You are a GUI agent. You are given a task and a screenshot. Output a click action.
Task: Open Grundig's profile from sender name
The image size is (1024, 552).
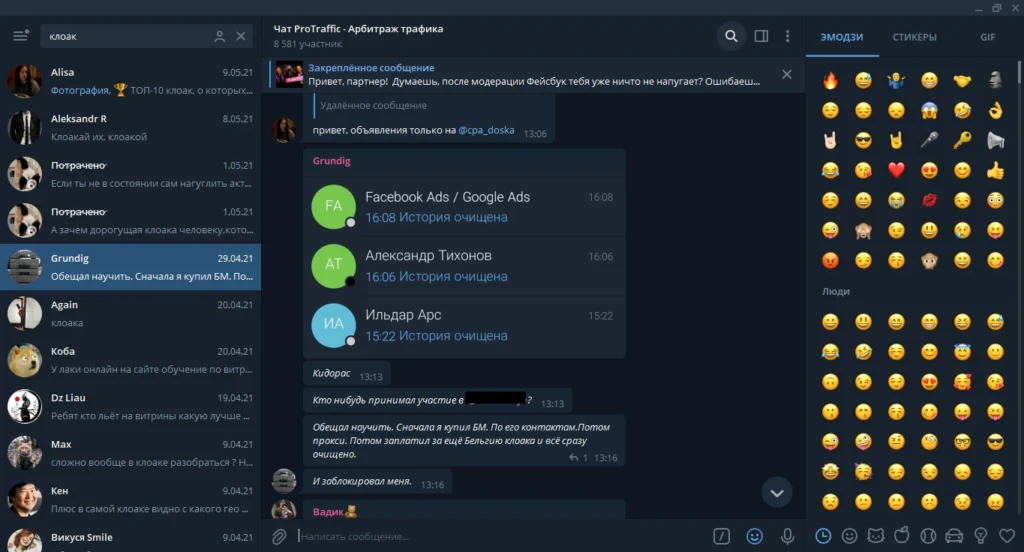tap(331, 161)
